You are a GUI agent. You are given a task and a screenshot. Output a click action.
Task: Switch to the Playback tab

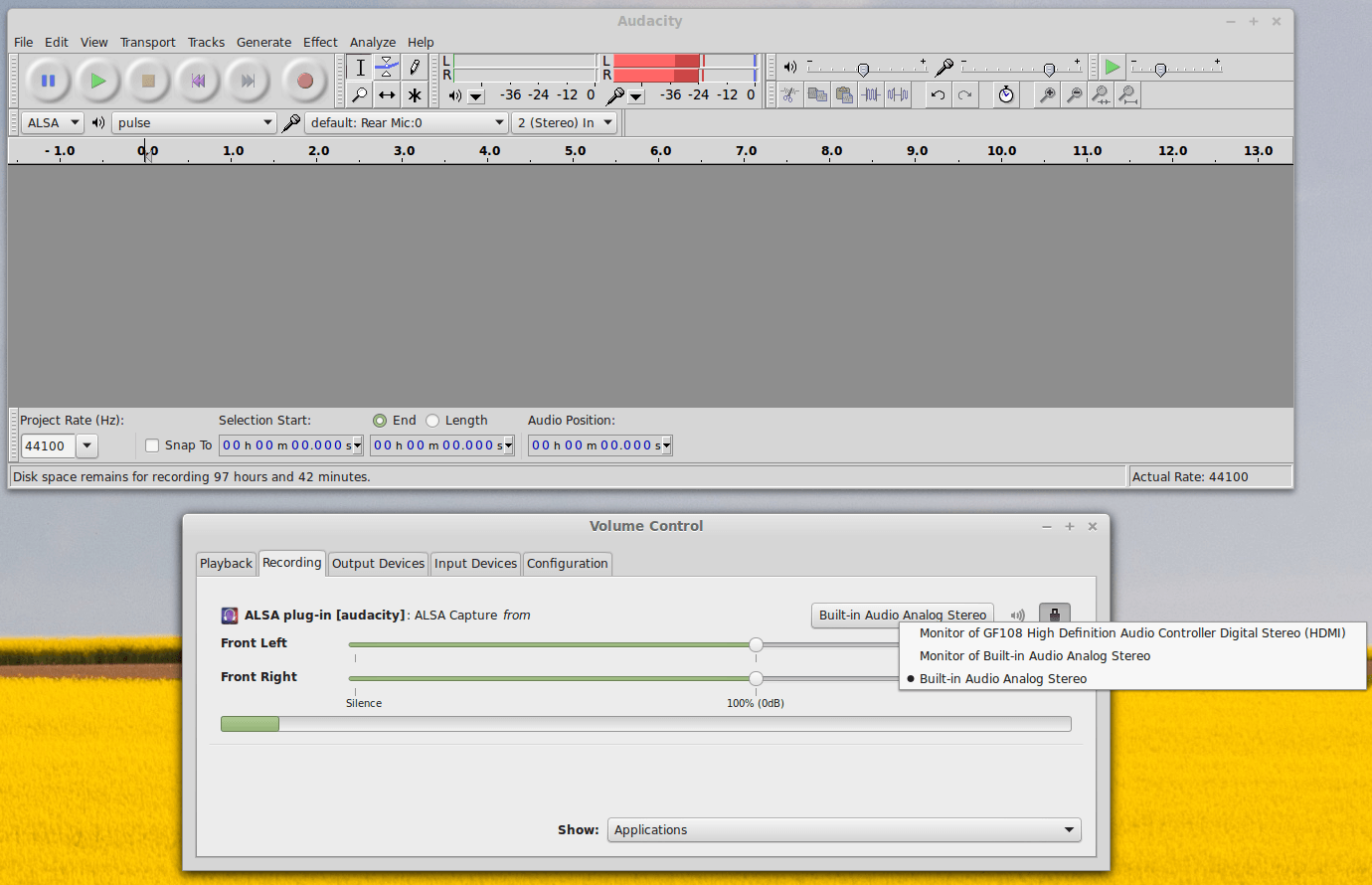[x=226, y=563]
